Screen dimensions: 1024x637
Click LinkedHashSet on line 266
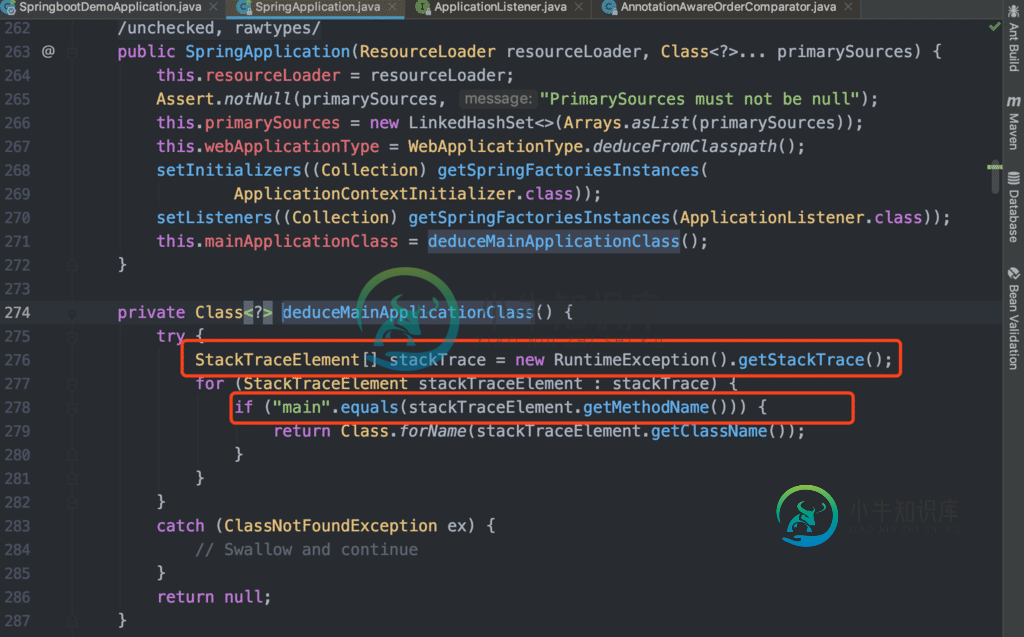coord(472,123)
